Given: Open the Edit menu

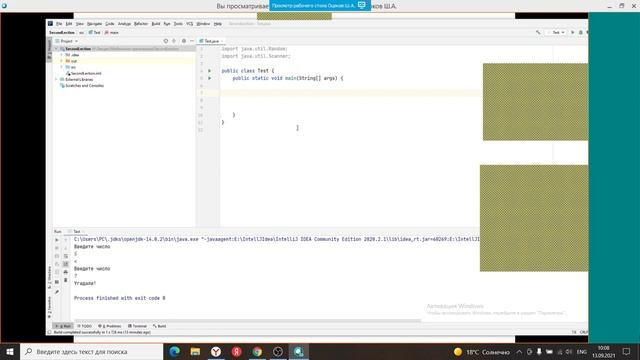Looking at the screenshot, I should click(69, 24).
